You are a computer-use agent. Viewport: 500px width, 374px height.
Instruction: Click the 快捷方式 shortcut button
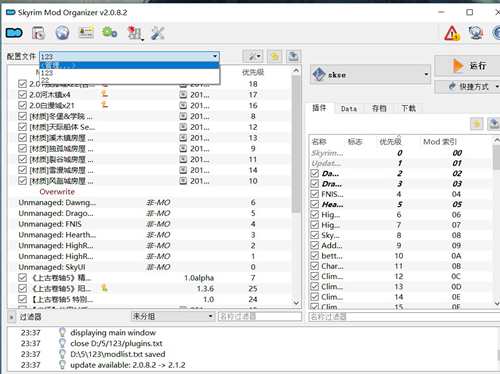coord(467,87)
